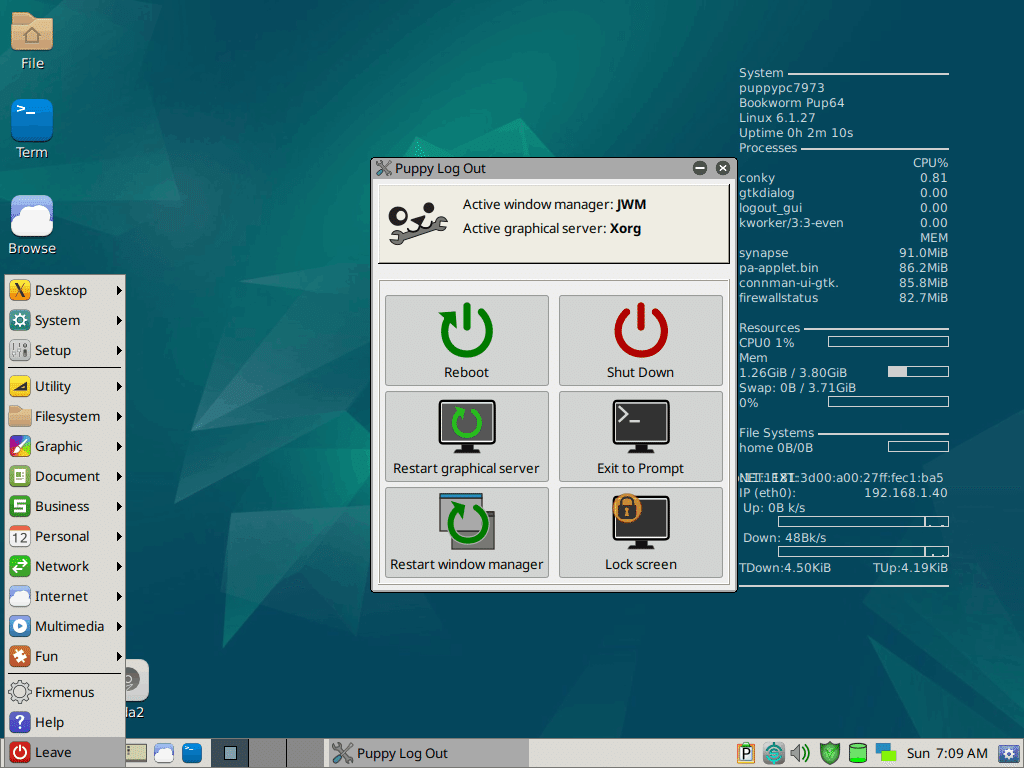Image resolution: width=1024 pixels, height=768 pixels.
Task: Open Help from the menu
Action: pyautogui.click(x=65, y=722)
